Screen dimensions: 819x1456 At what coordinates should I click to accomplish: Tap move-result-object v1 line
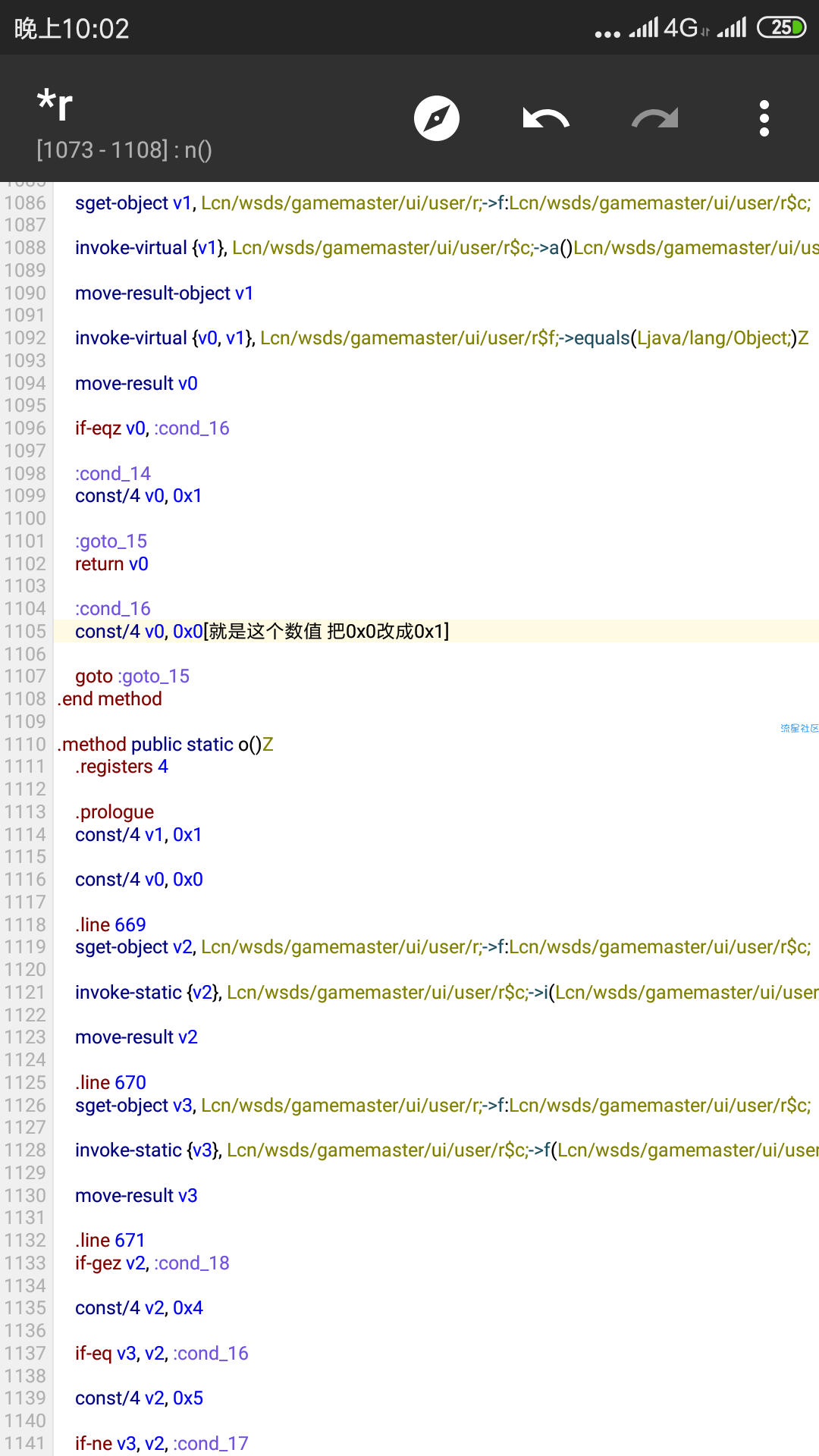pyautogui.click(x=164, y=293)
